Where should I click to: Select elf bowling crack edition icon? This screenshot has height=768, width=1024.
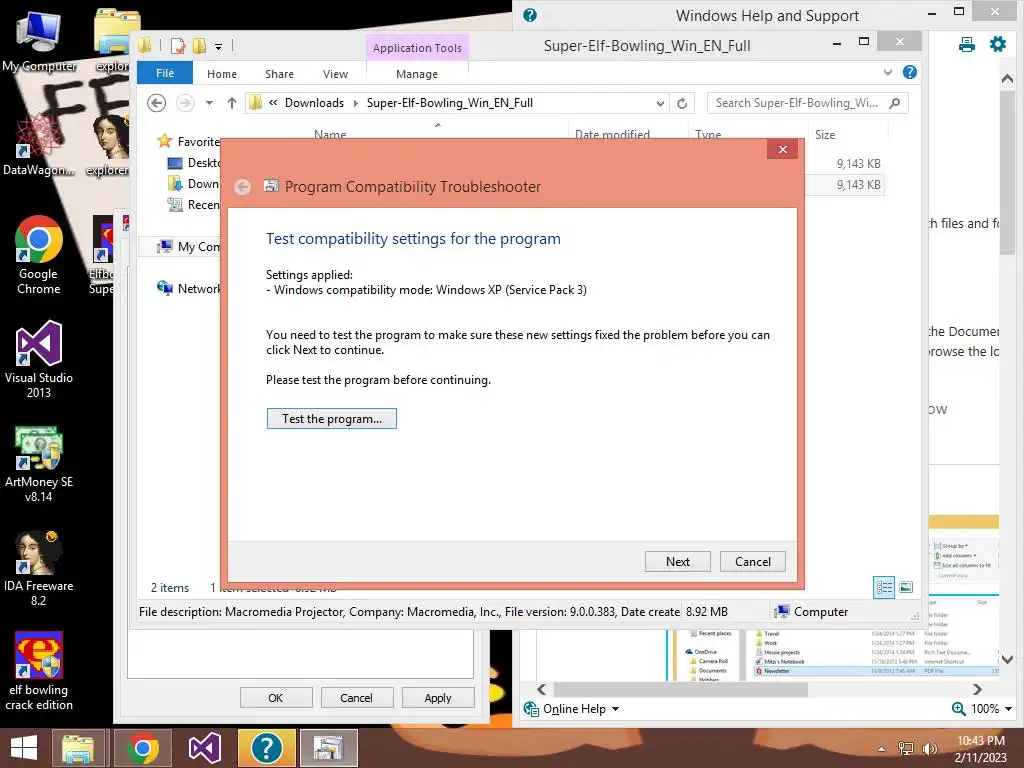tap(39, 671)
